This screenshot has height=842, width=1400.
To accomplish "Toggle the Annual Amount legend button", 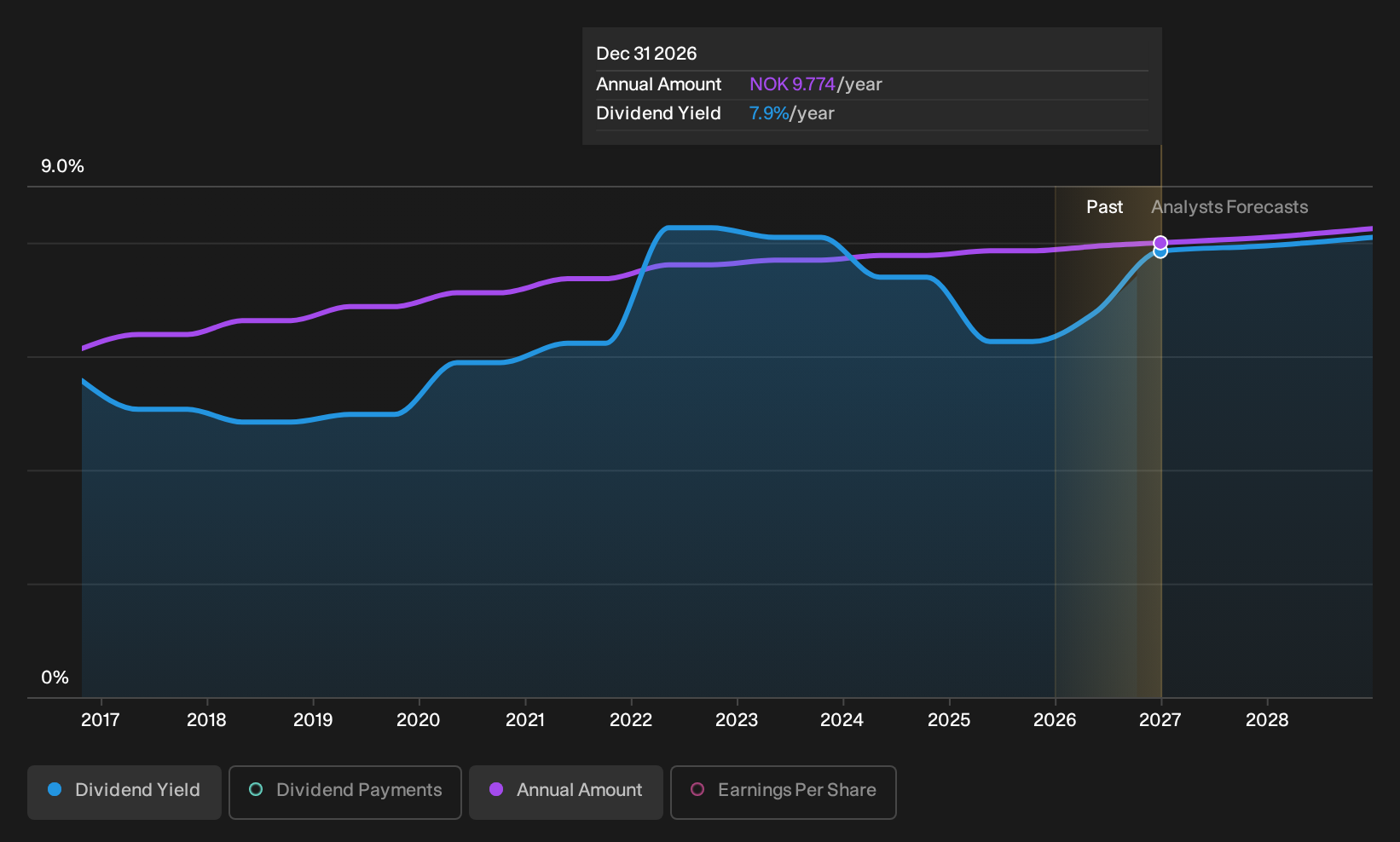I will tap(566, 793).
